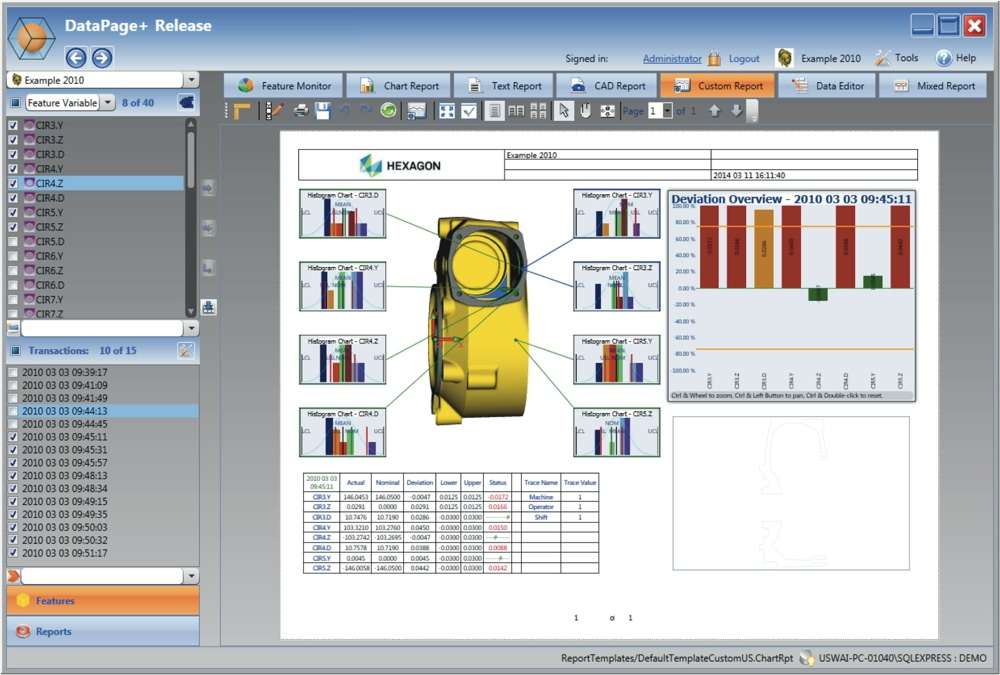Image resolution: width=1000 pixels, height=675 pixels.
Task: Switch to single page view icon
Action: 494,111
